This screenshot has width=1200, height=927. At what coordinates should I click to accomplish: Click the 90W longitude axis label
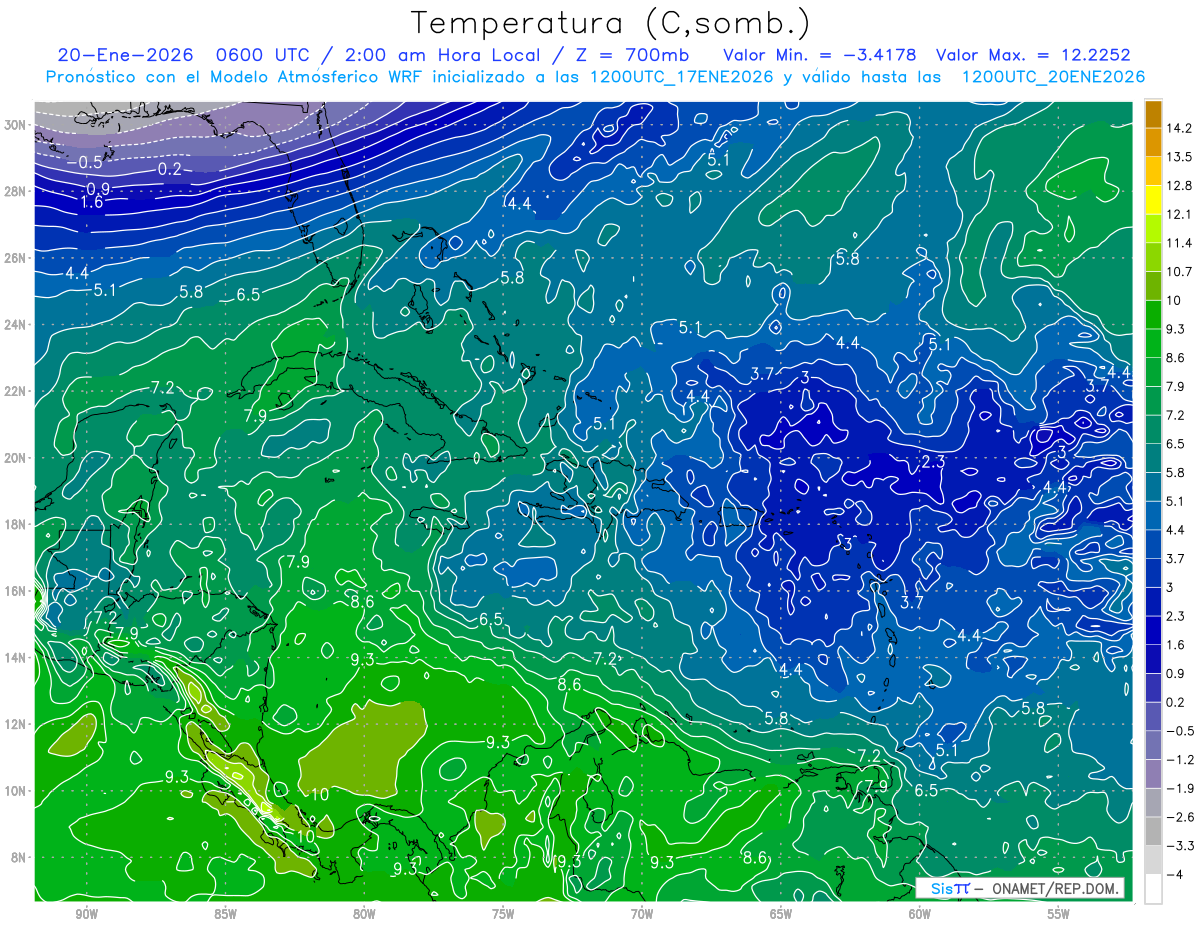point(86,913)
